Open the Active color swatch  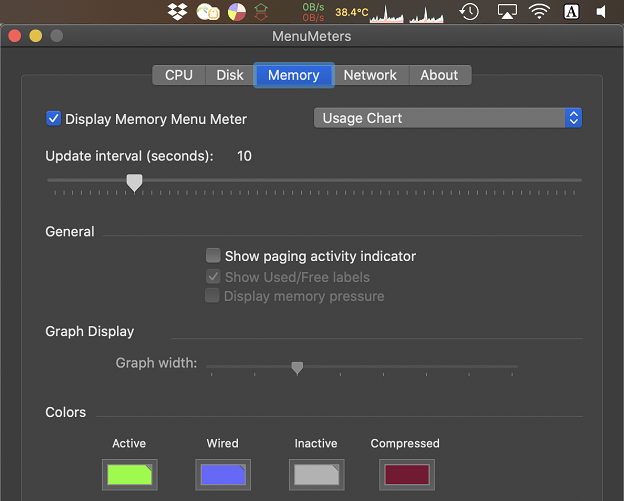coord(130,475)
